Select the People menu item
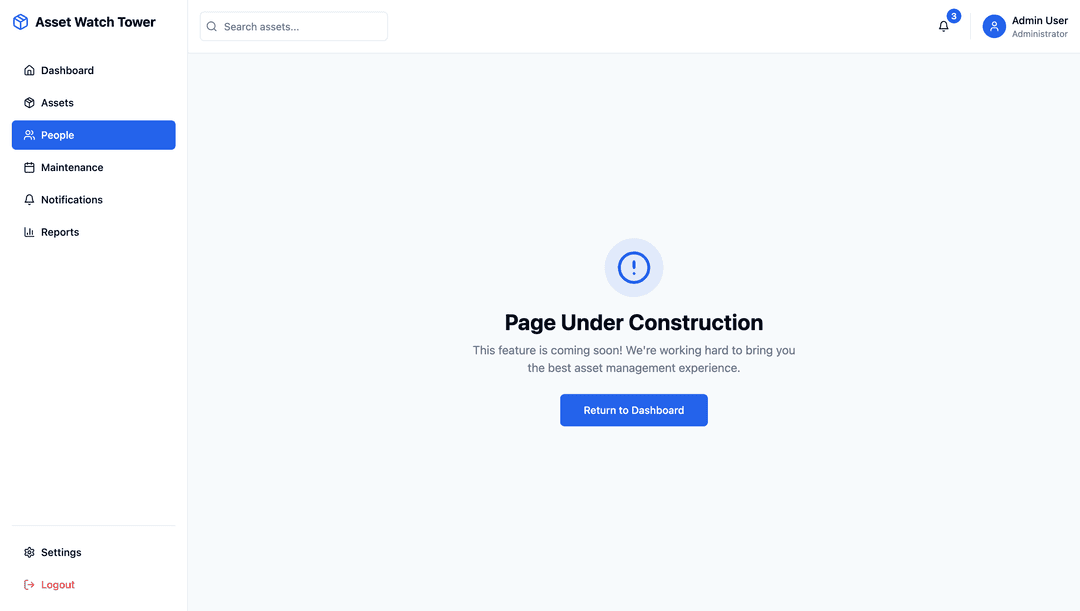 (x=93, y=135)
